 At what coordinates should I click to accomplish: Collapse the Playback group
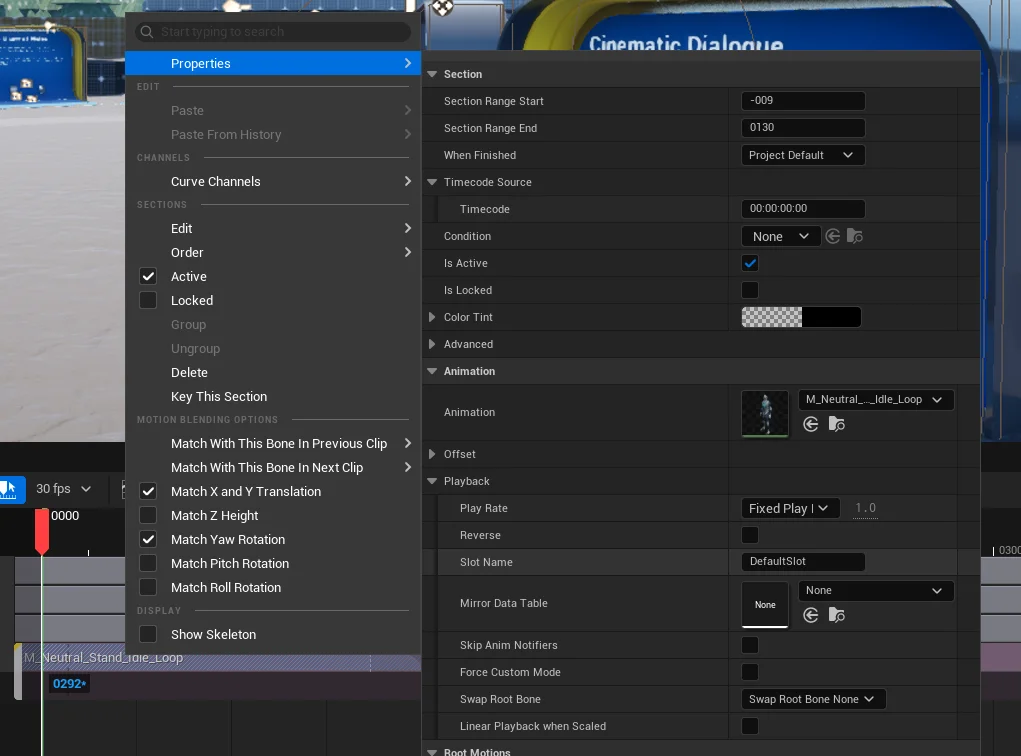[432, 481]
